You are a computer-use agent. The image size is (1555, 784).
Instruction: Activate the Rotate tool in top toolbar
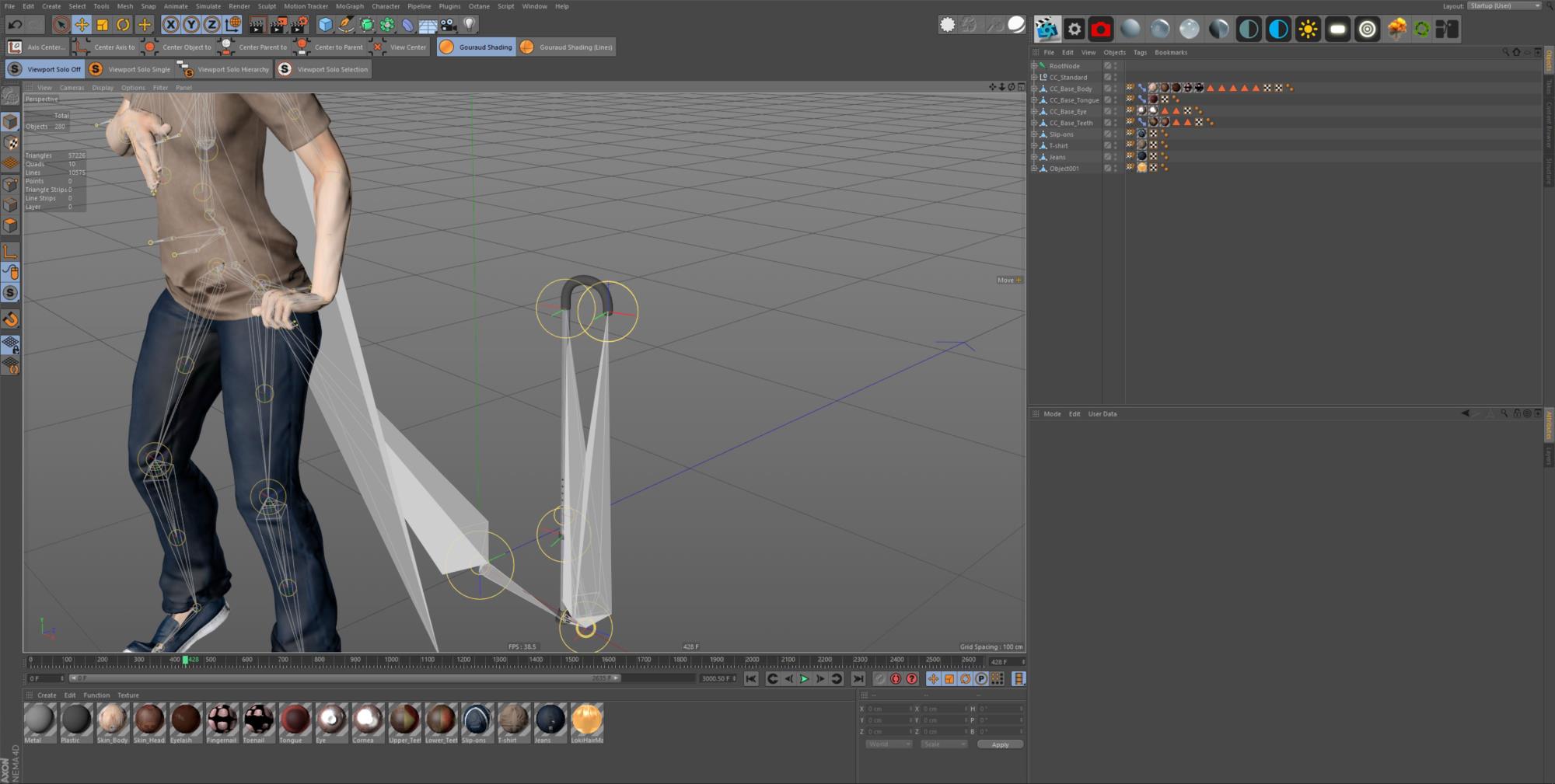pos(123,25)
